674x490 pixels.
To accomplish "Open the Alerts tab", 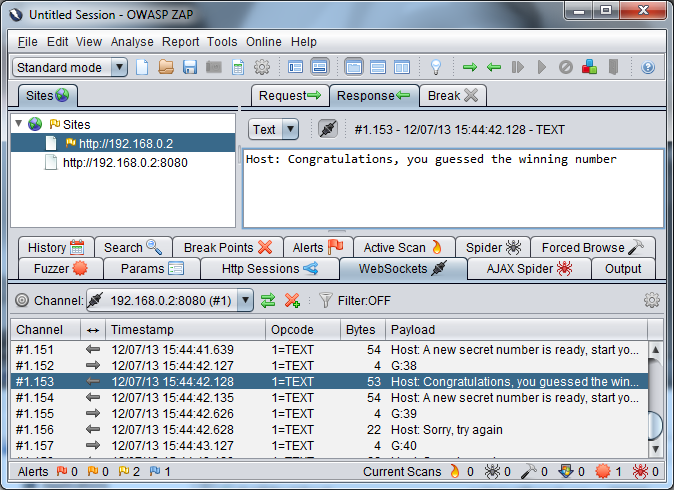I will [318, 248].
